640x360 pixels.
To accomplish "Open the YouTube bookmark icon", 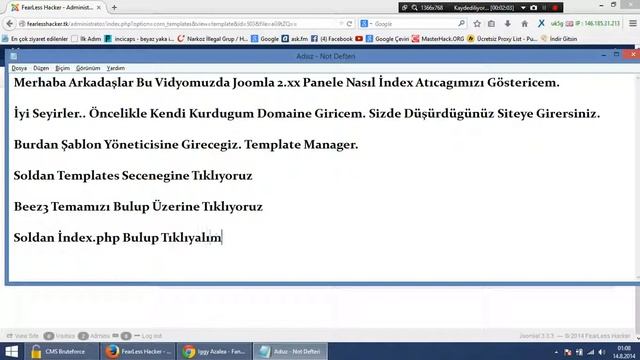I will pos(359,39).
